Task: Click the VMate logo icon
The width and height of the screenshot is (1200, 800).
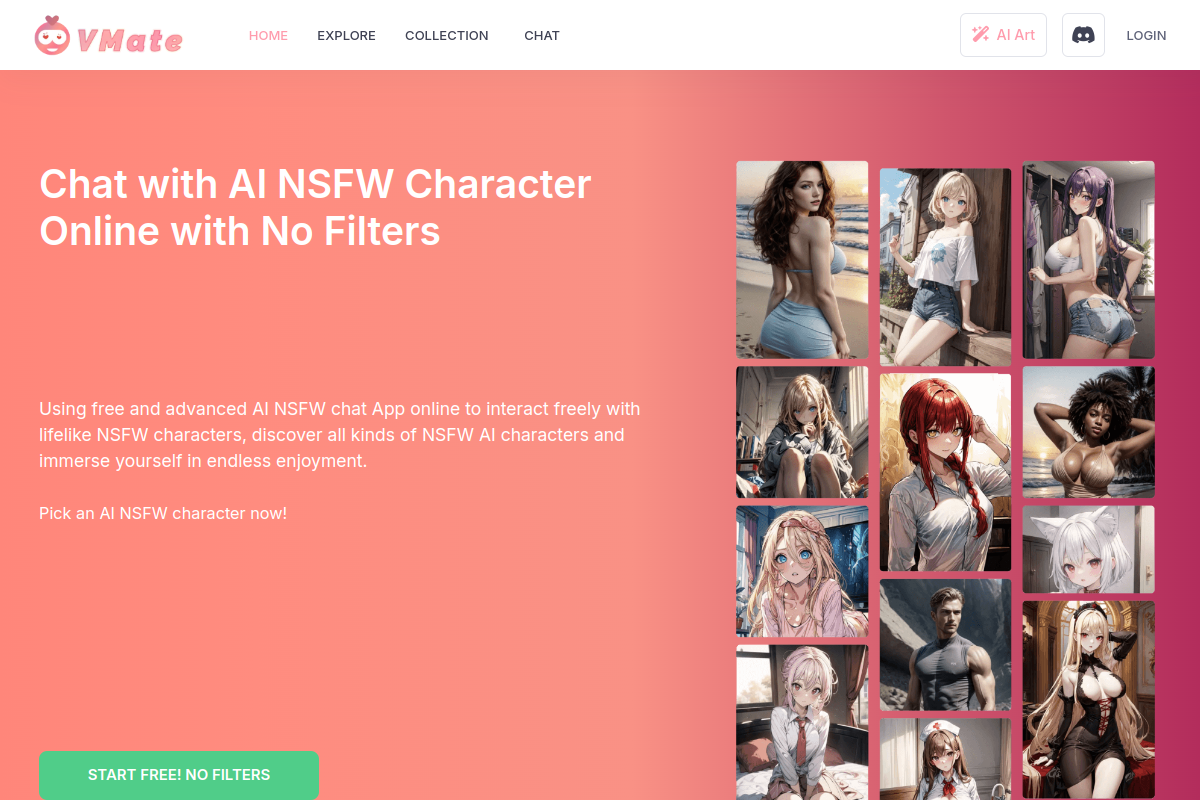Action: coord(52,36)
